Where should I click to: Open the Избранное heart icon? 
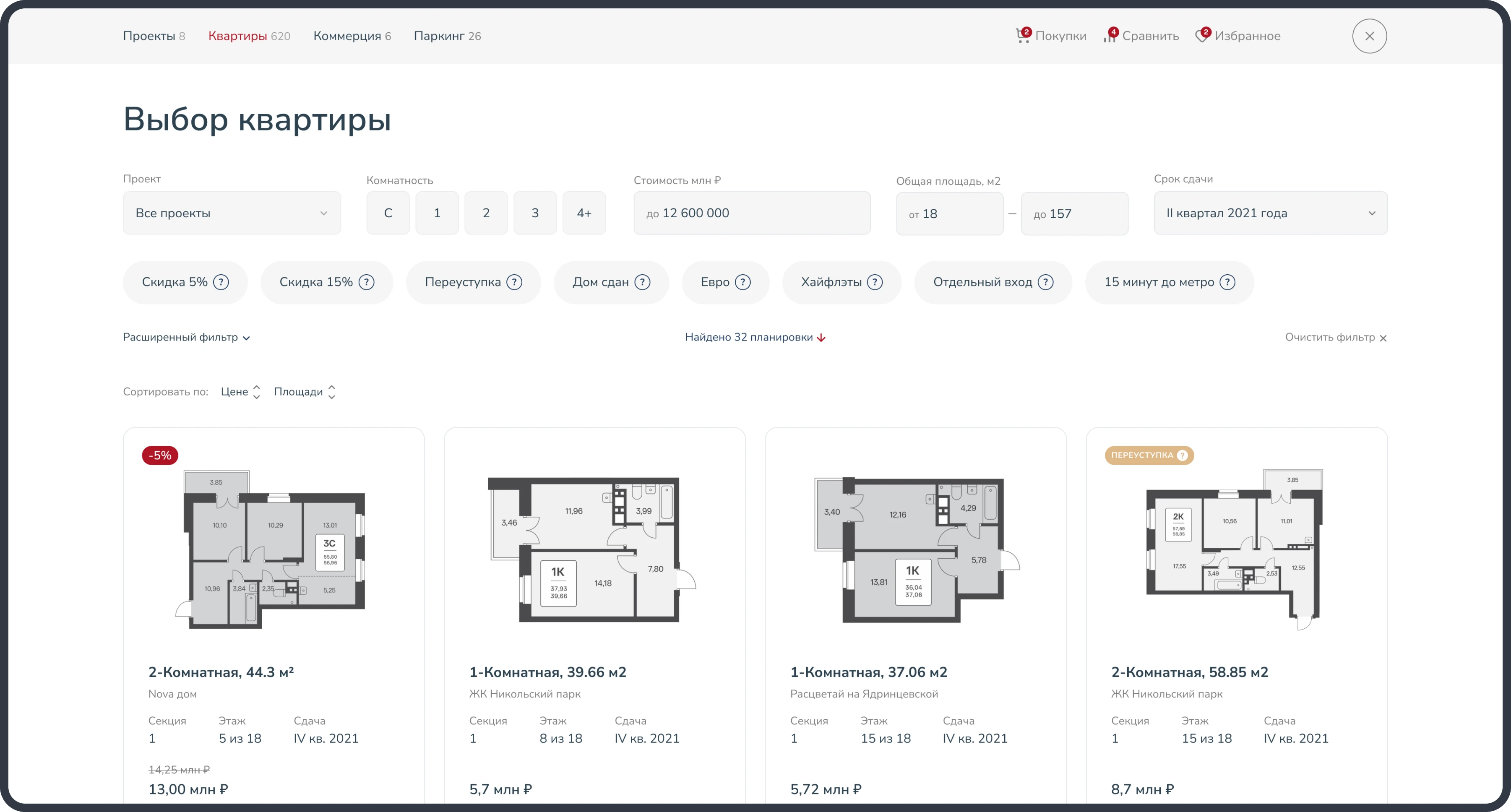pyautogui.click(x=1201, y=36)
